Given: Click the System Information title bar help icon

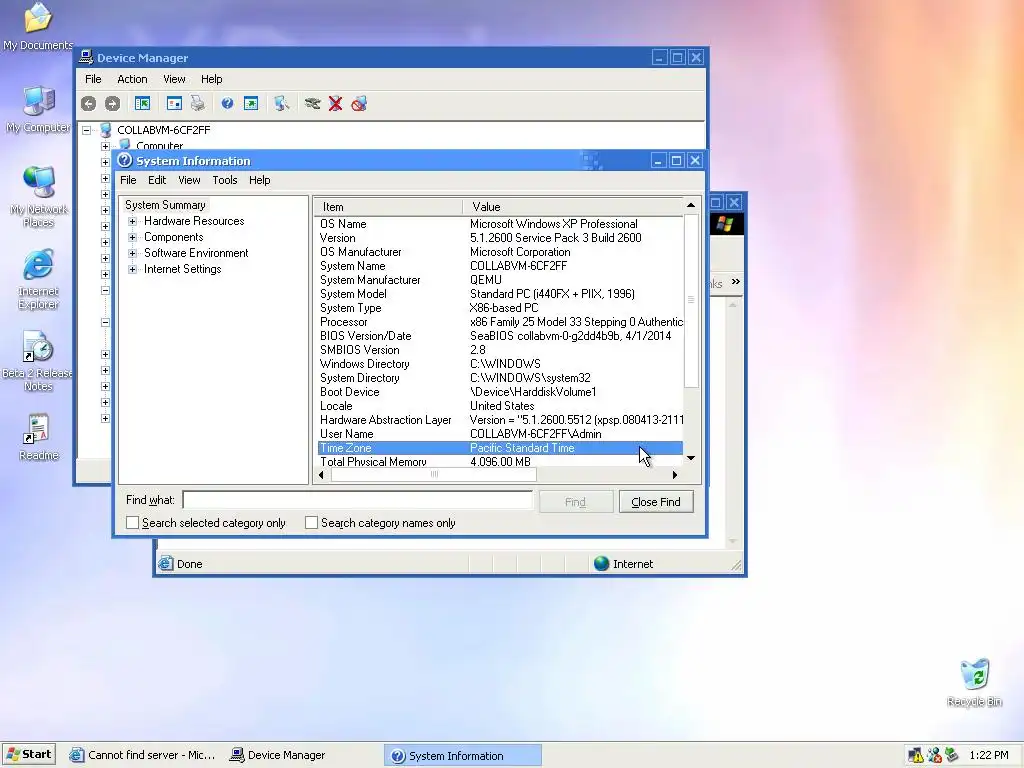Looking at the screenshot, I should (x=125, y=161).
